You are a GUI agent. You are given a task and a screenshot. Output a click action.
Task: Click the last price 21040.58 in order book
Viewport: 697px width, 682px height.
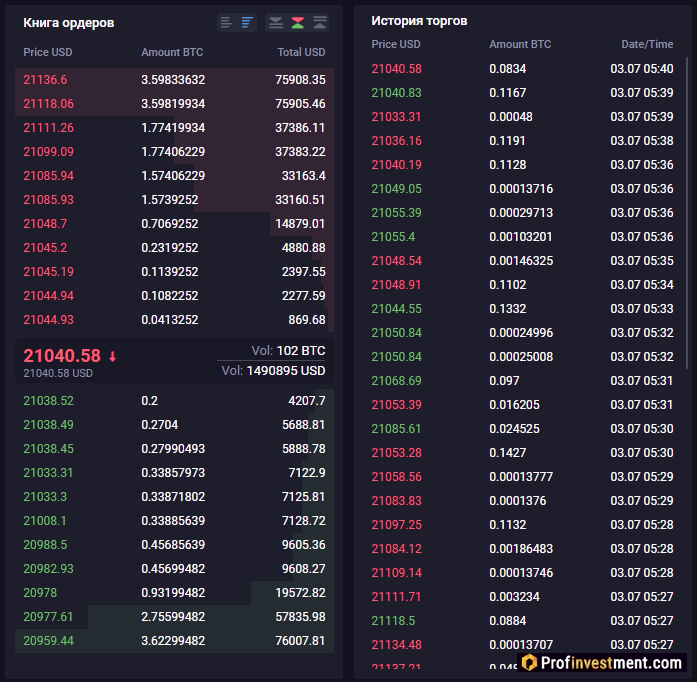62,355
